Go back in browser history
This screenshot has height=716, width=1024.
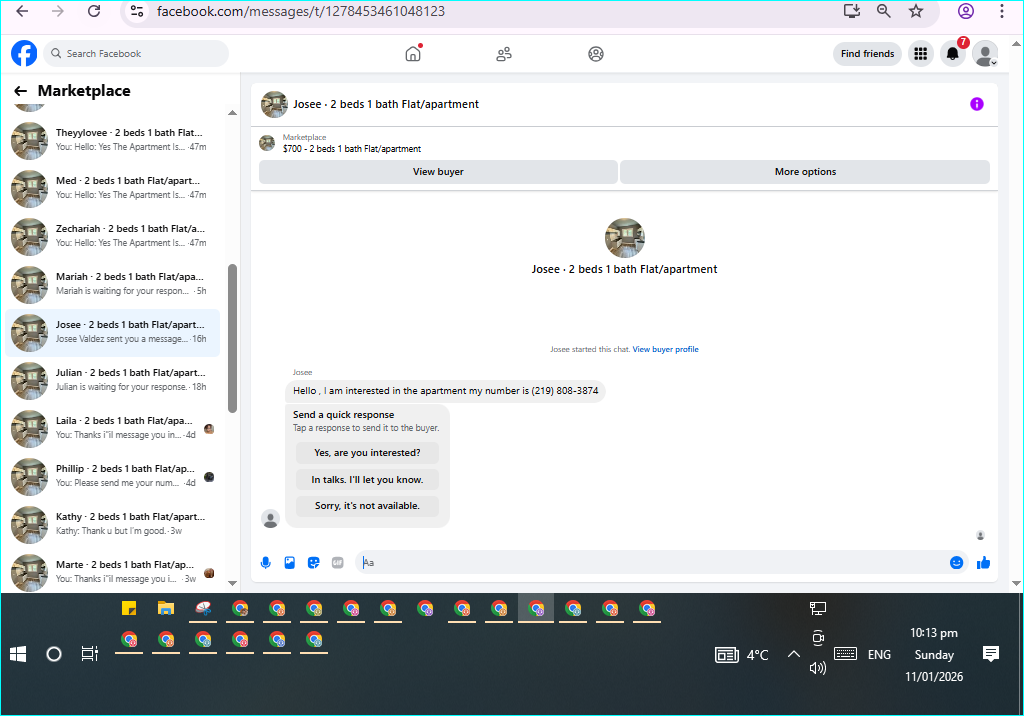click(22, 11)
